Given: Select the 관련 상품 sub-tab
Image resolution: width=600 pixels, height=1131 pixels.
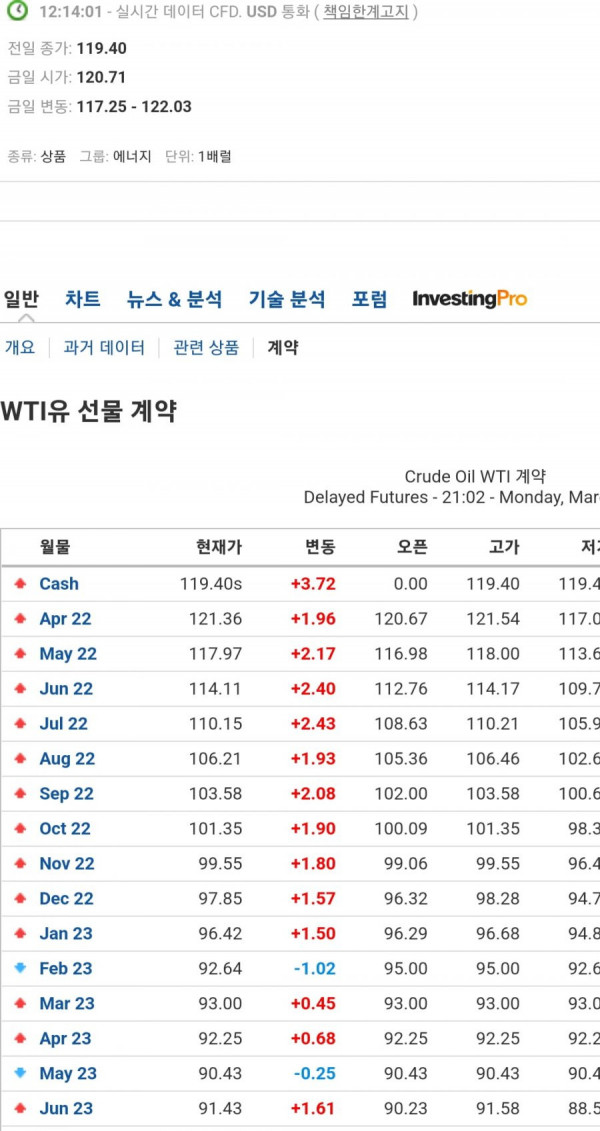Looking at the screenshot, I should (x=206, y=348).
